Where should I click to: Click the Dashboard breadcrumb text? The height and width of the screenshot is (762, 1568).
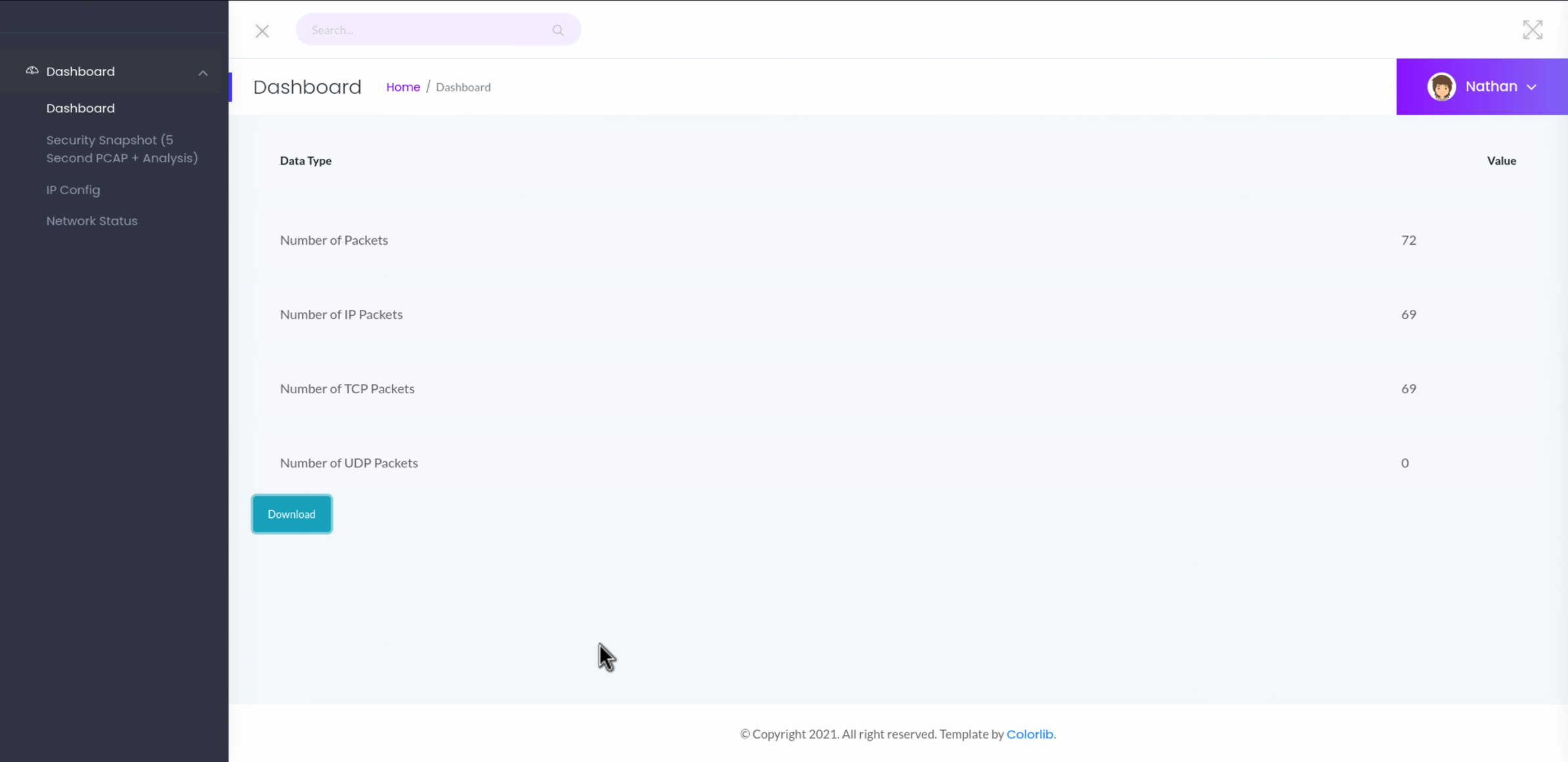[x=463, y=87]
